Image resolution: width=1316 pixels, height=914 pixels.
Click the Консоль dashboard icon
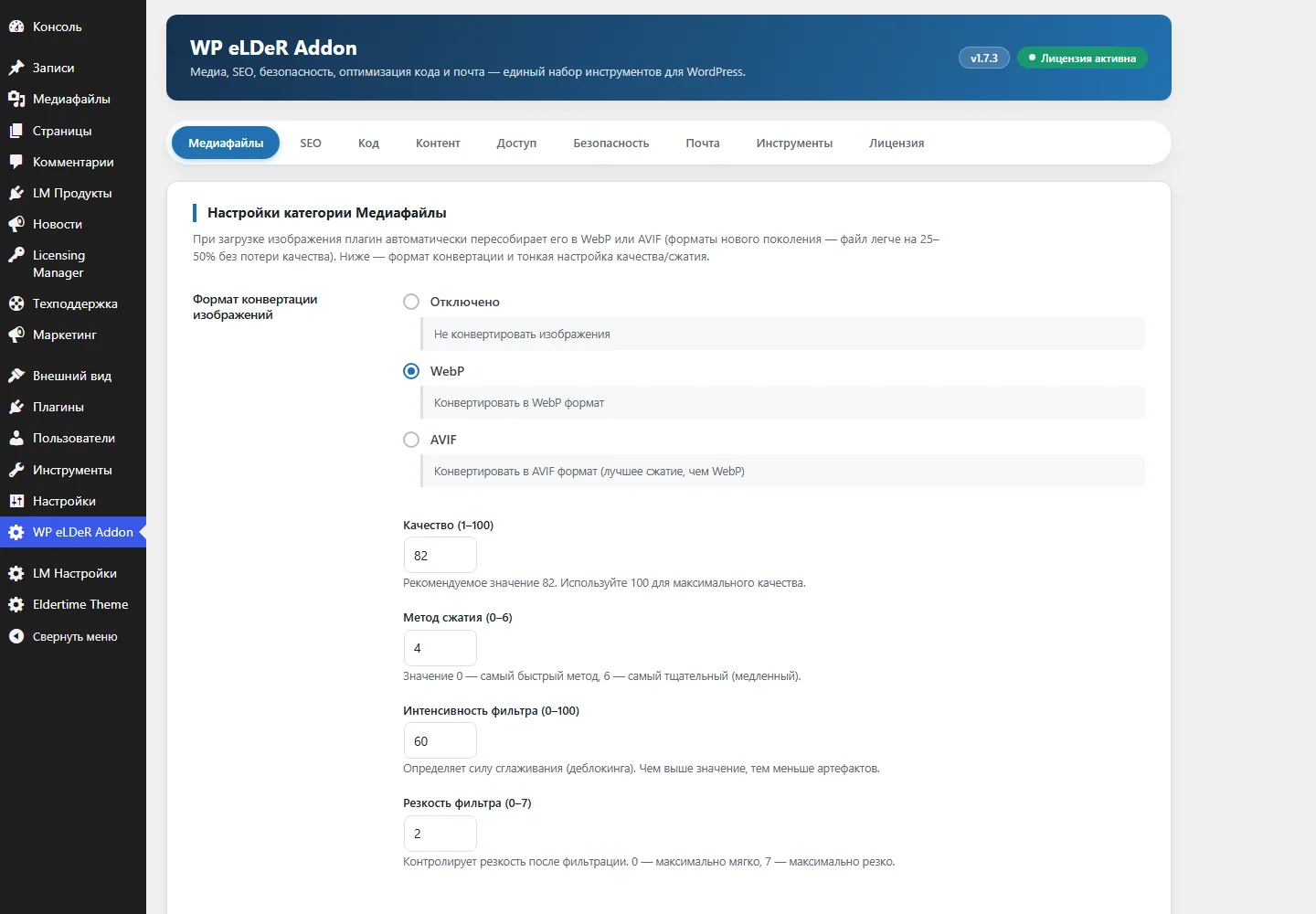[x=16, y=27]
